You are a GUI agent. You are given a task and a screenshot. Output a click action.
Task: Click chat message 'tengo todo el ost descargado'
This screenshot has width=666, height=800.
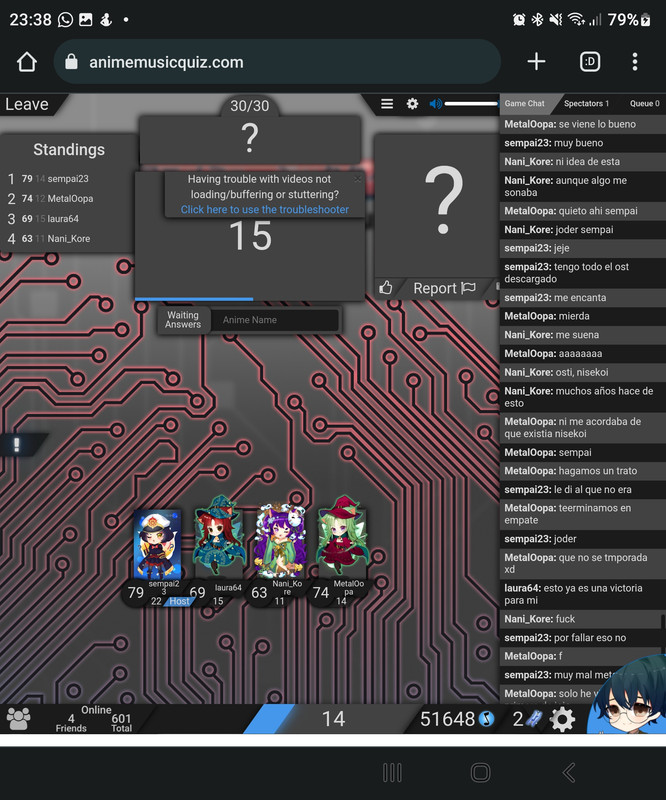[582, 273]
